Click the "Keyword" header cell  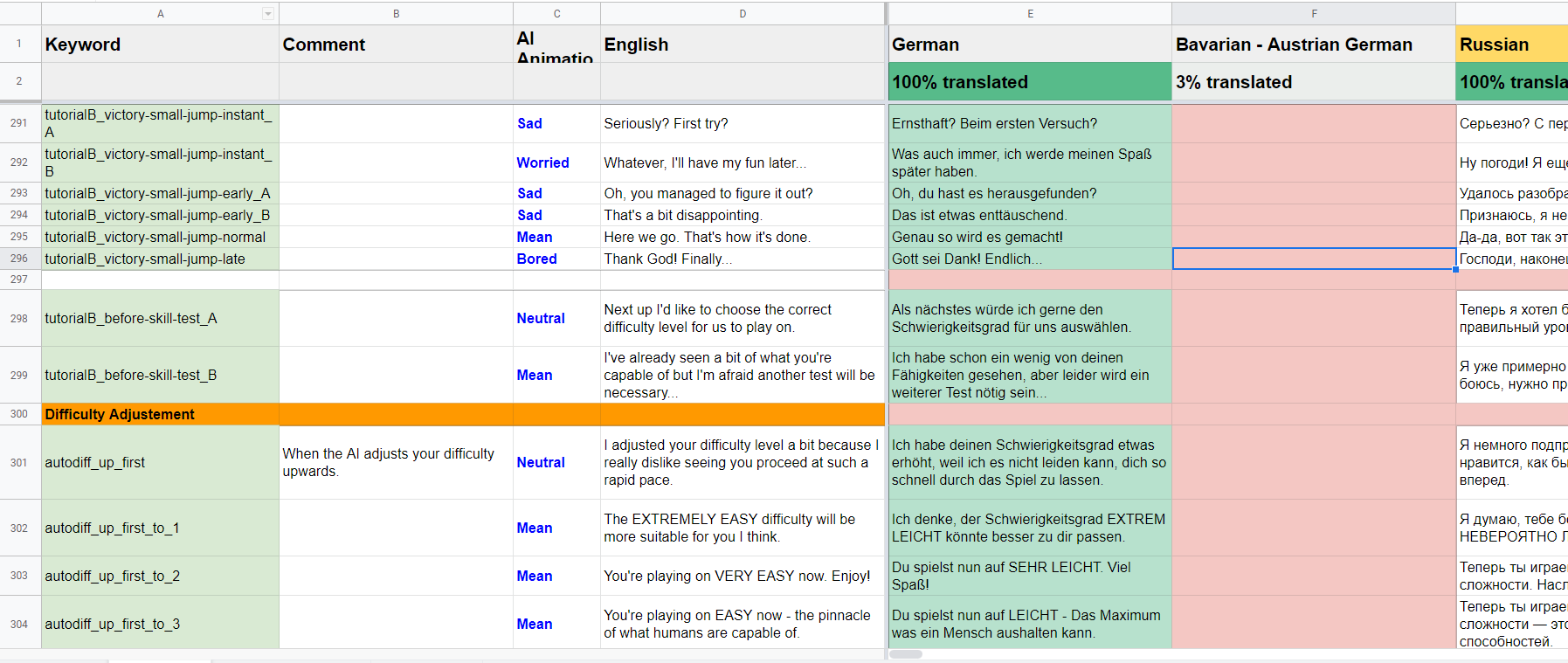(160, 45)
